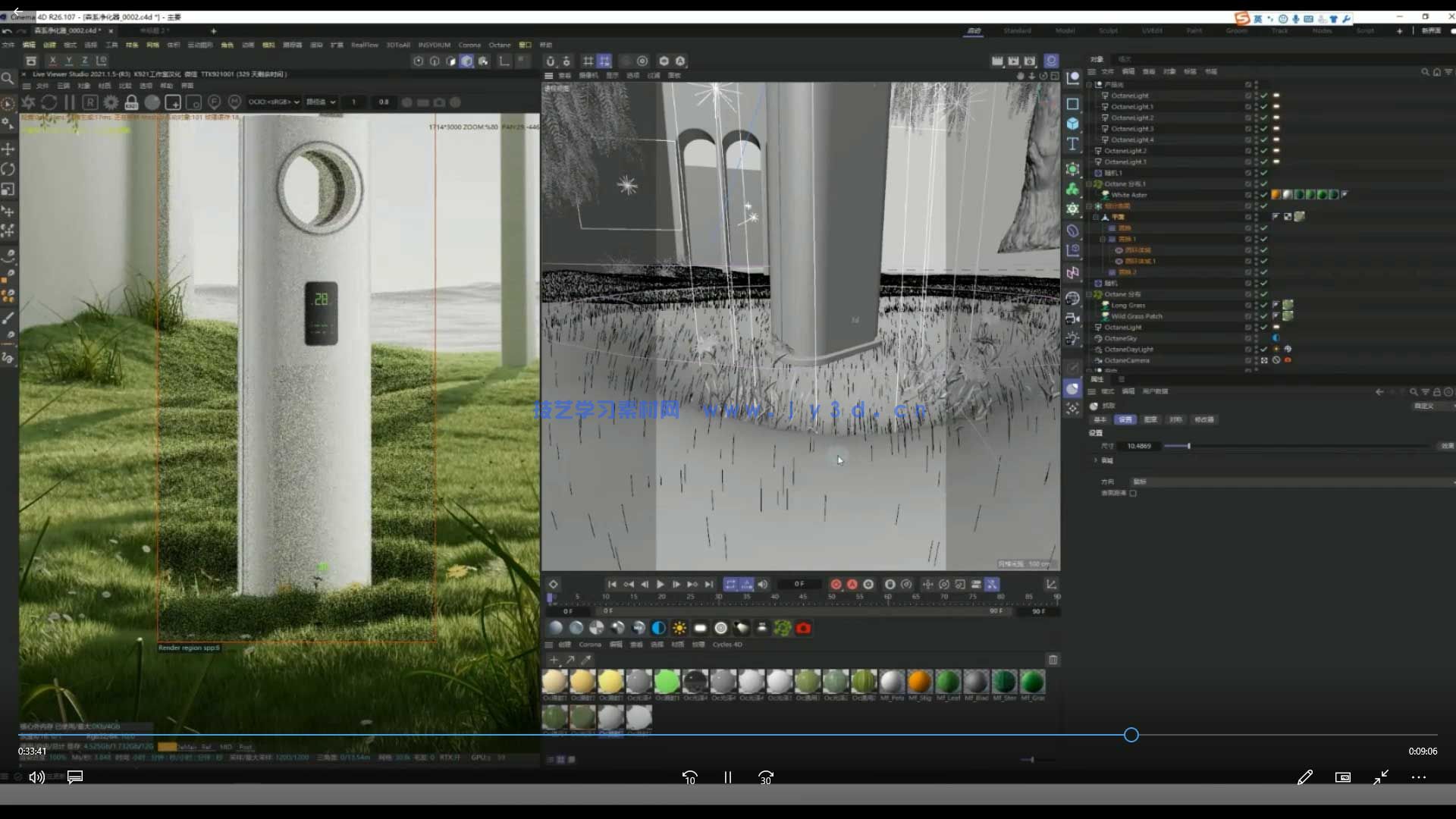Click the Move tool in left toolbar
This screenshot has height=819, width=1456.
point(8,149)
